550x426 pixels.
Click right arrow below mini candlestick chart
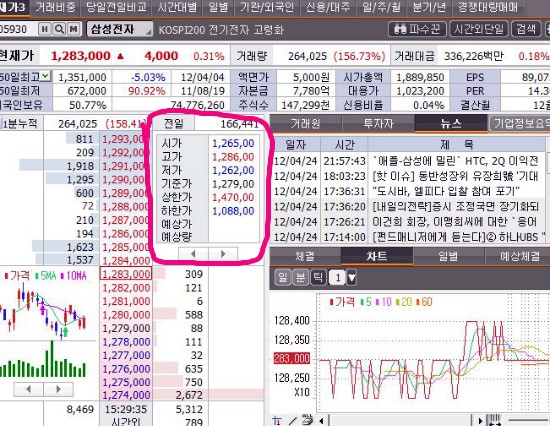point(58,389)
